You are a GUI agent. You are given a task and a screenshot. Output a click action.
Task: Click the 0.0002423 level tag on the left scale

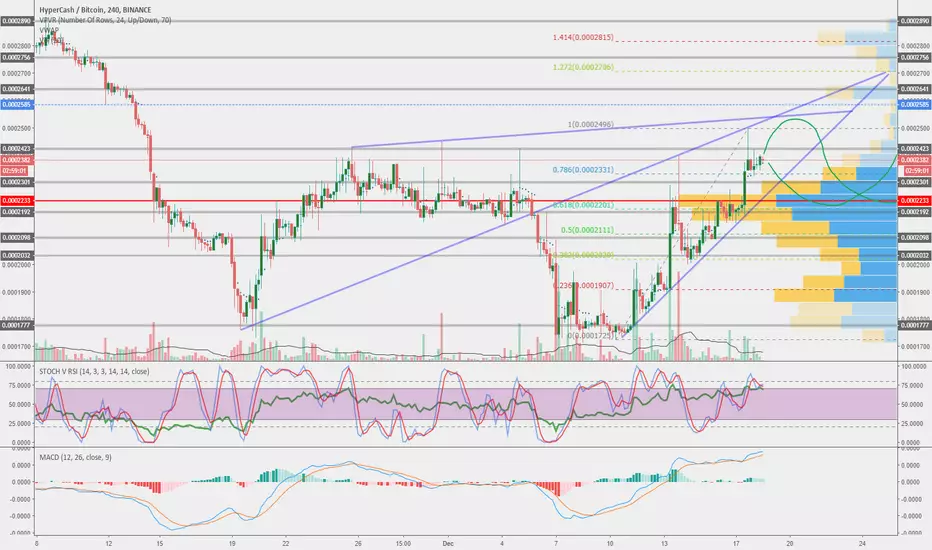tap(17, 149)
